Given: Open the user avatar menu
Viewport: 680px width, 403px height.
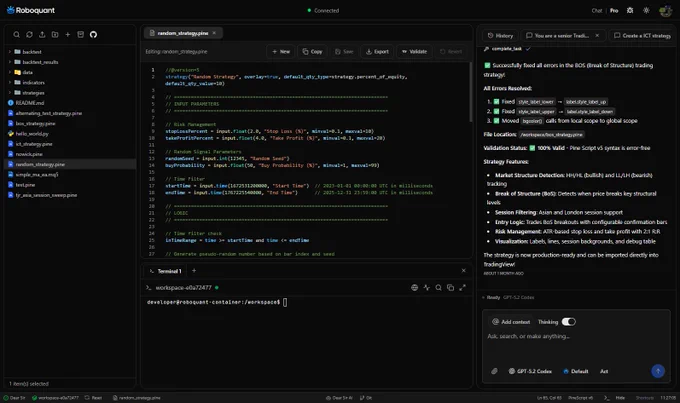Looking at the screenshot, I should 665,10.
